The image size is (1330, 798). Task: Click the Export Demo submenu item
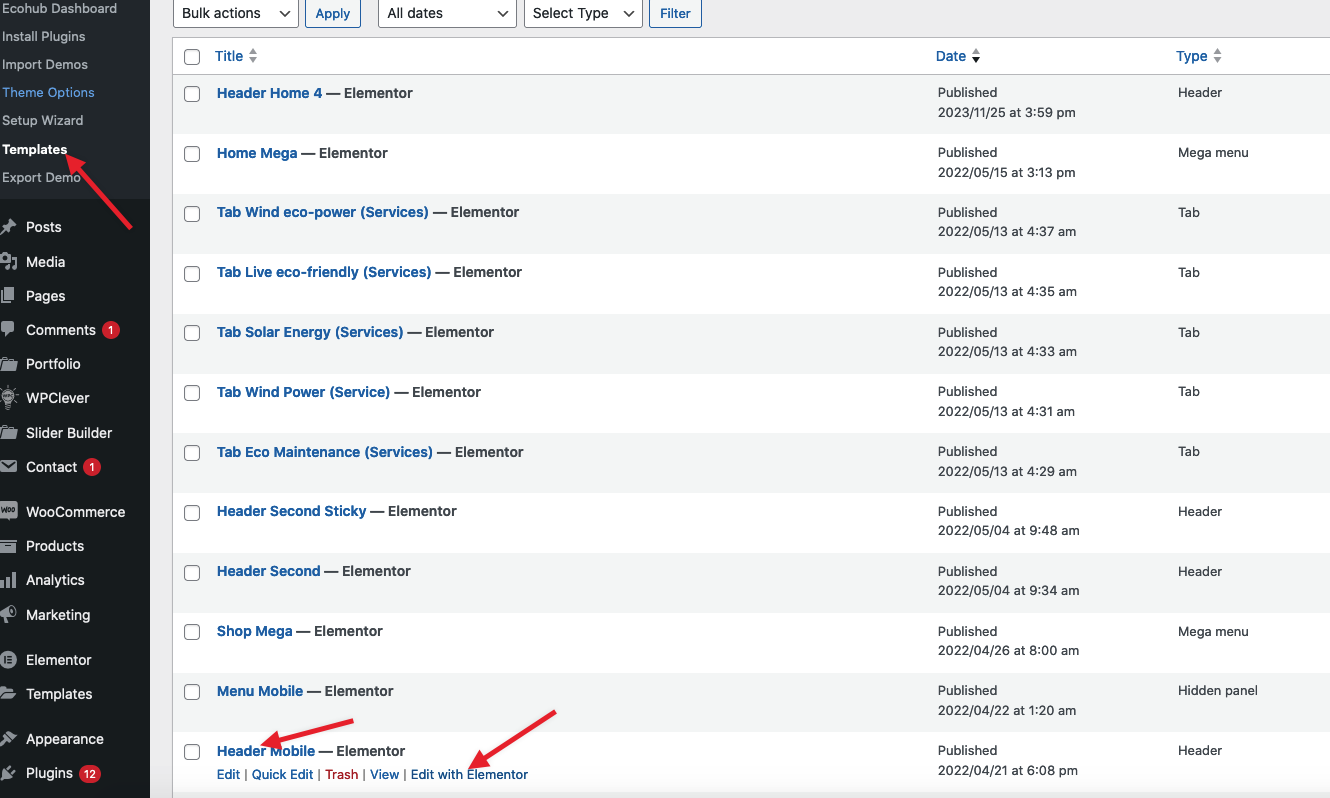click(x=42, y=177)
